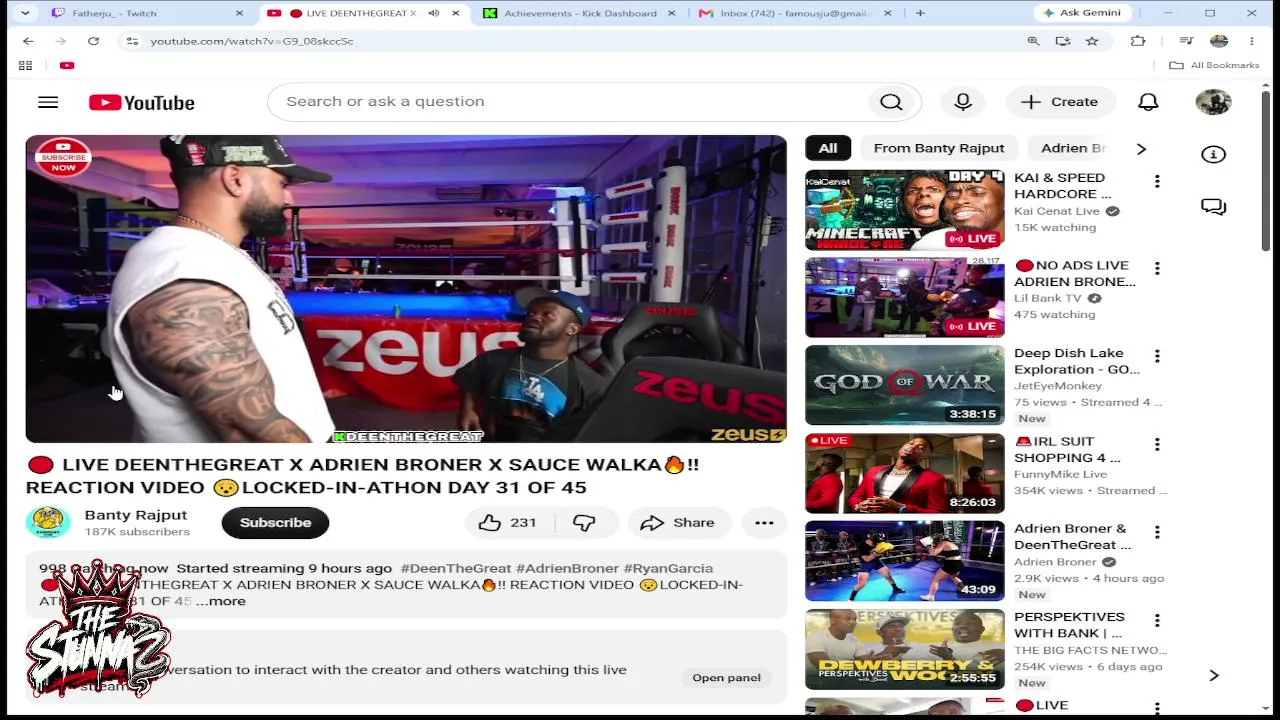Open the YouTube bookmark shortcut
This screenshot has height=720, width=1280.
coord(67,65)
